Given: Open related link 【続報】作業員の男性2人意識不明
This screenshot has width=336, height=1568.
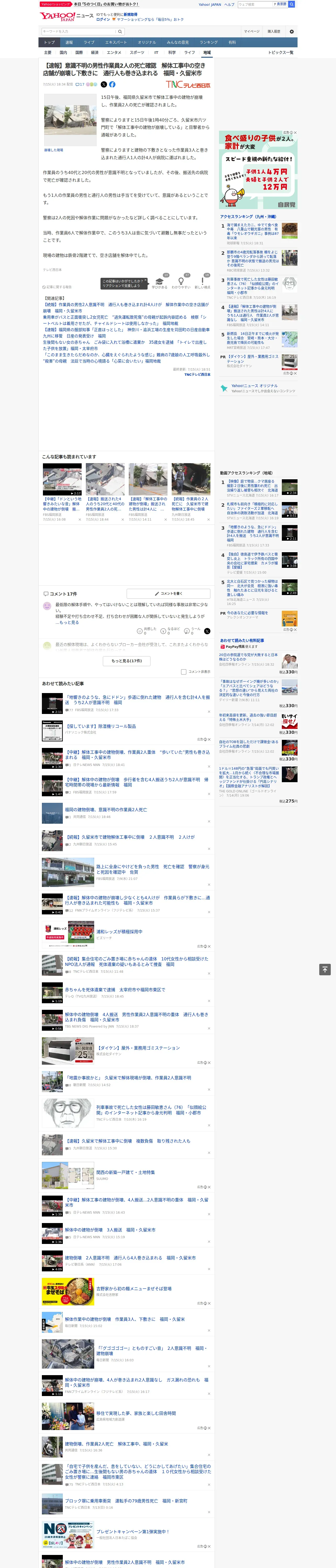Looking at the screenshot, I should (x=126, y=307).
